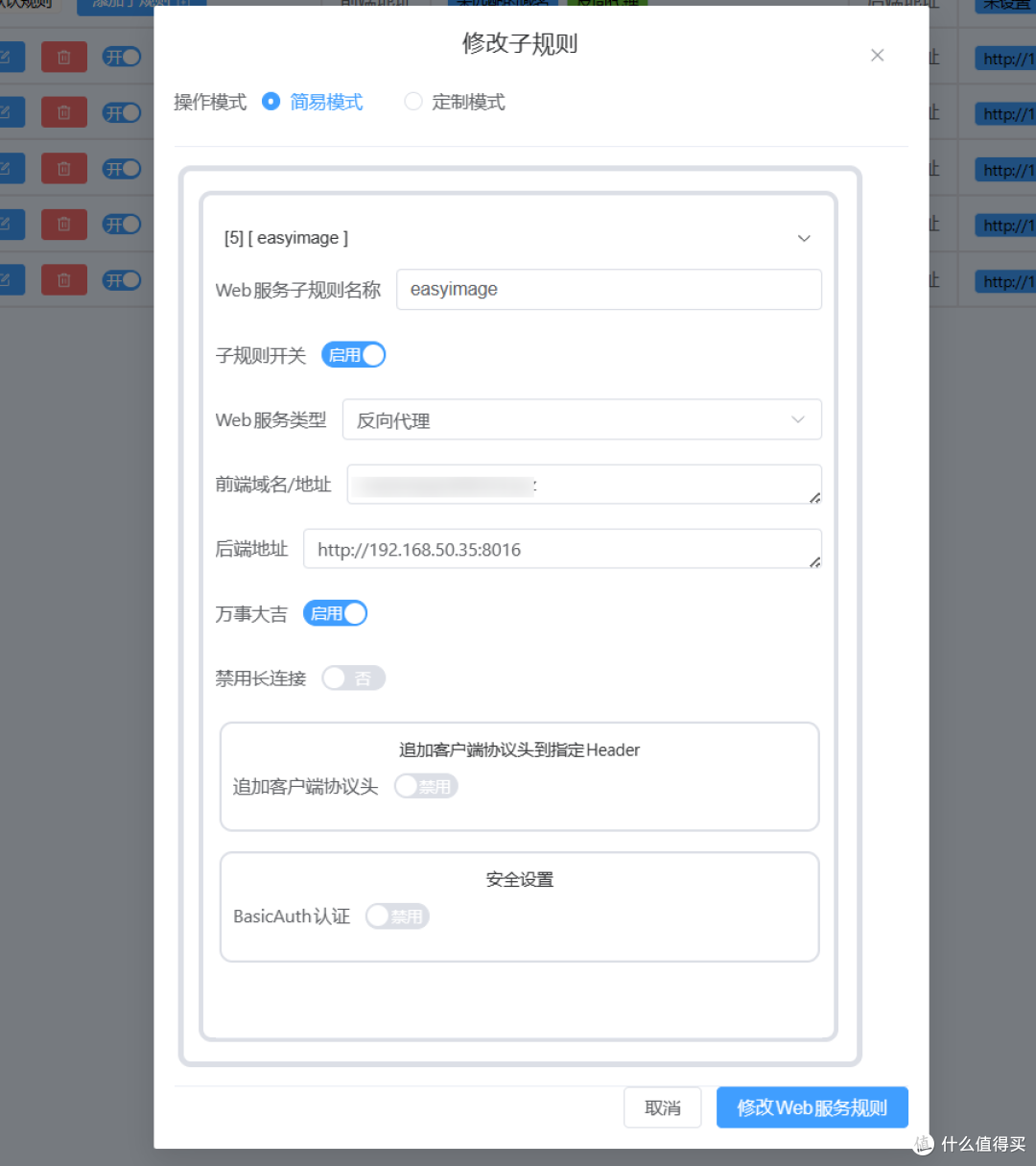This screenshot has width=1036, height=1166.
Task: Click the trash icon on the first rule row
Action: click(63, 57)
